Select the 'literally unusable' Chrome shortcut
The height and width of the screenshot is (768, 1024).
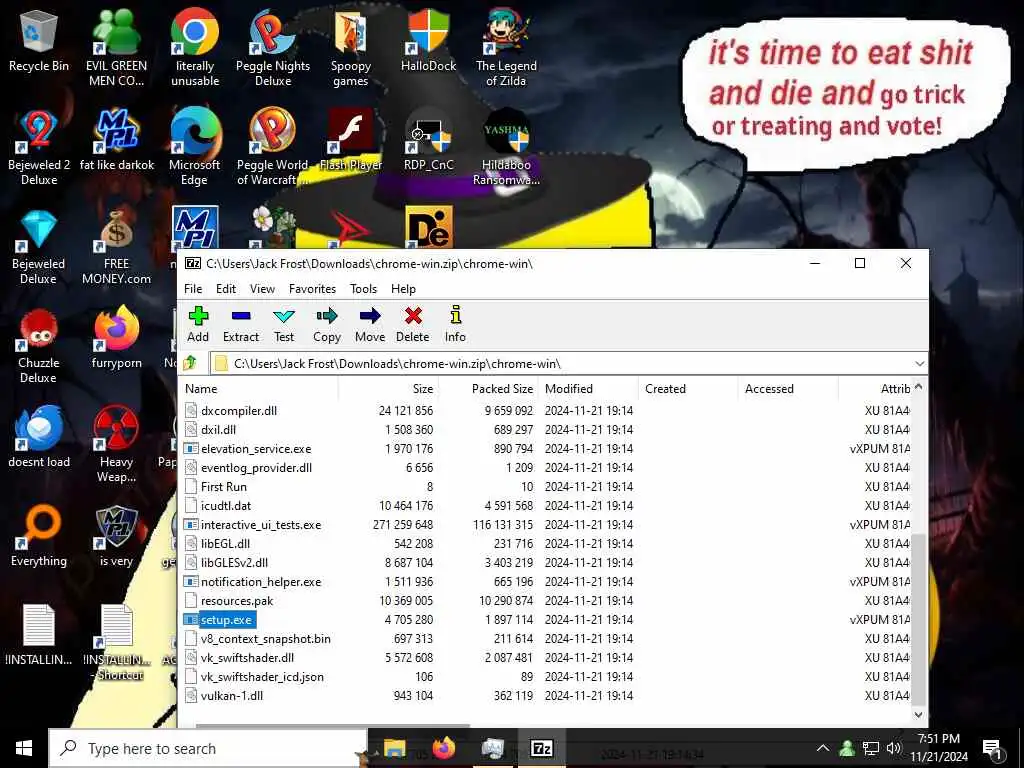195,48
